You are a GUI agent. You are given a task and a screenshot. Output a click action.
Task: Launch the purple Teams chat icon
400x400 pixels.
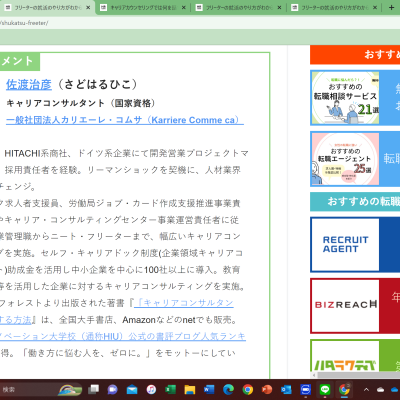113,389
